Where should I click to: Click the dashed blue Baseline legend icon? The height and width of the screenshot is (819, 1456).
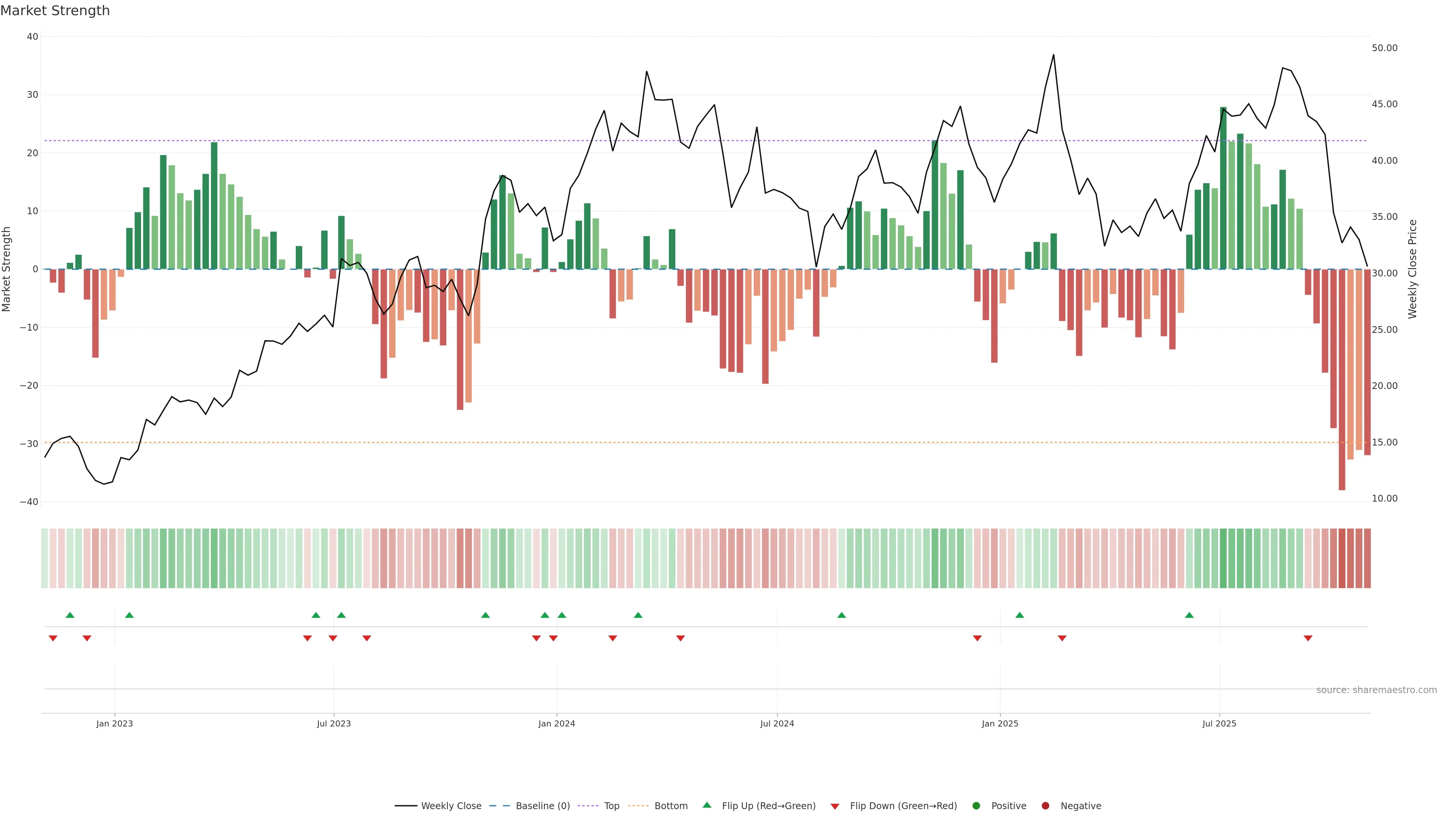coord(499,806)
